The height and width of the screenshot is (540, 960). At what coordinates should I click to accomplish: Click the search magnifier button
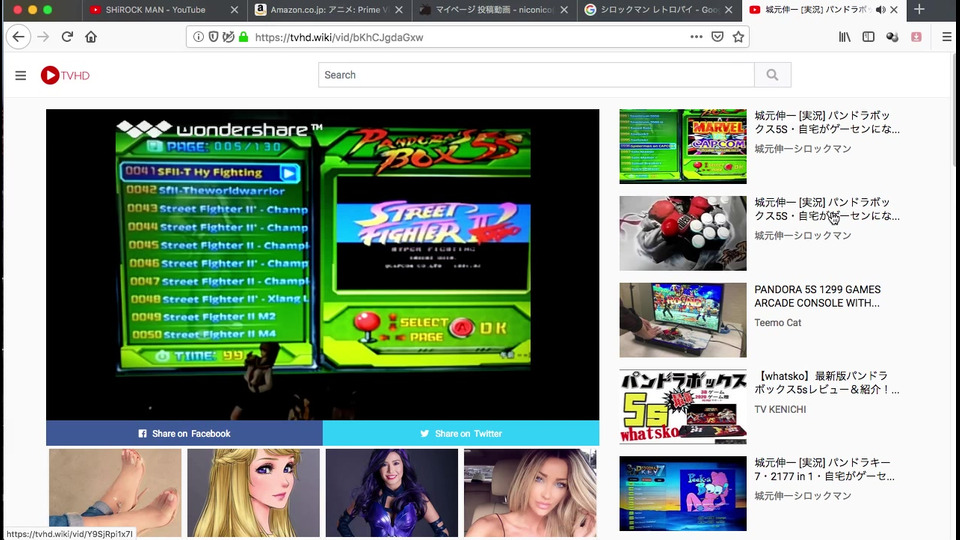773,75
